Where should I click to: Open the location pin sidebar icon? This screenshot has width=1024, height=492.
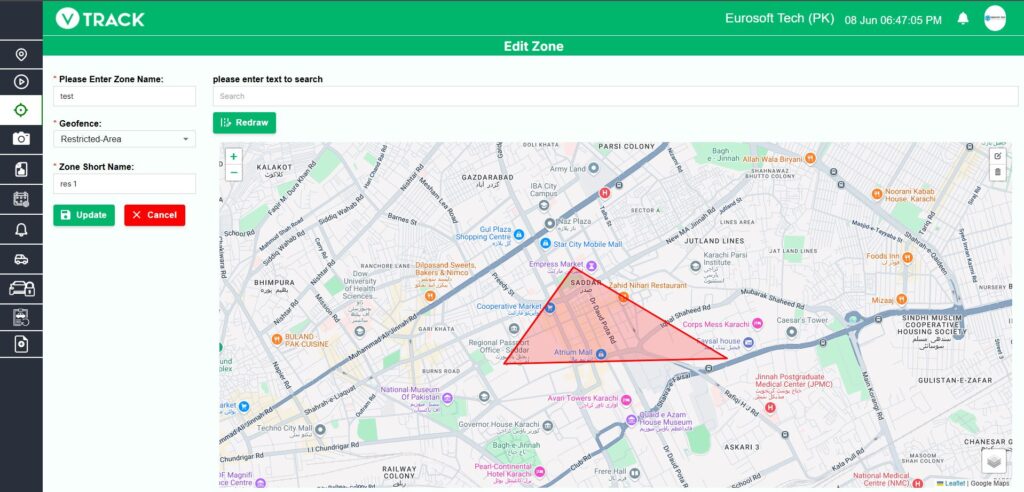click(21, 55)
